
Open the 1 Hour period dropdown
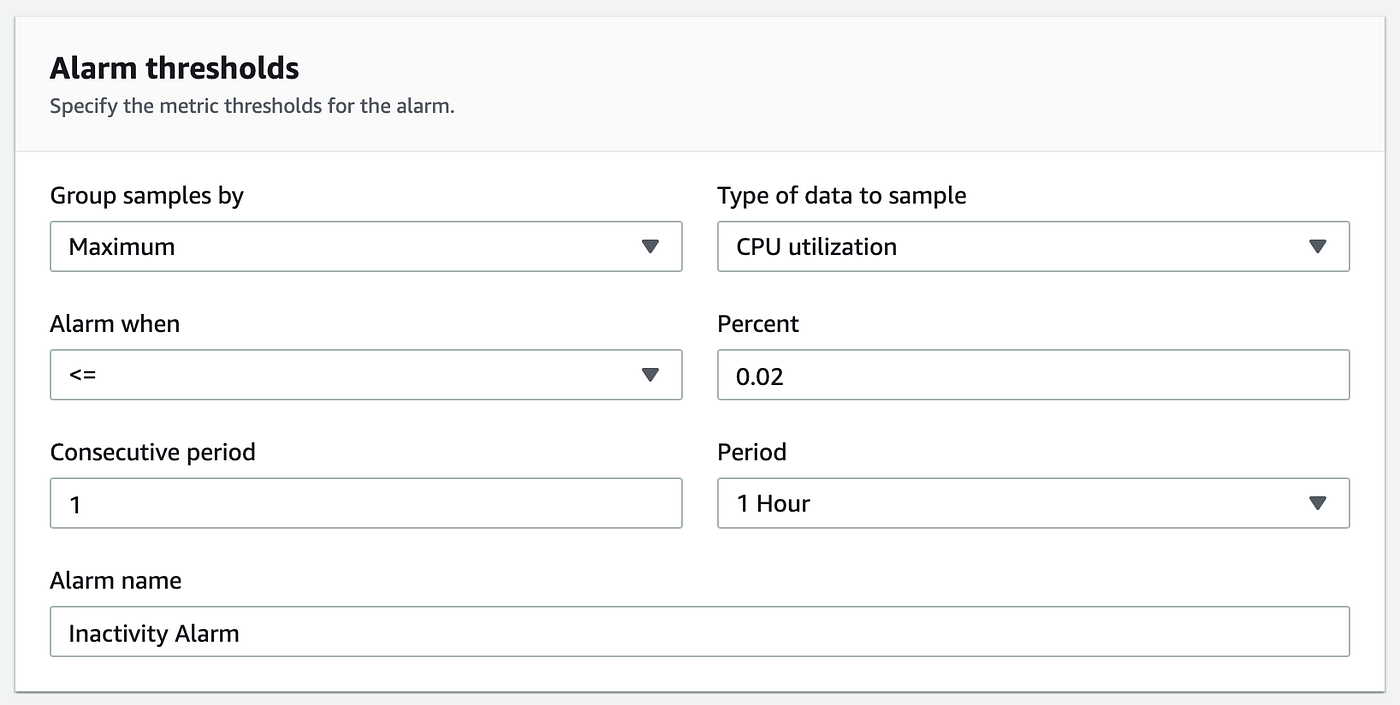[1010, 503]
